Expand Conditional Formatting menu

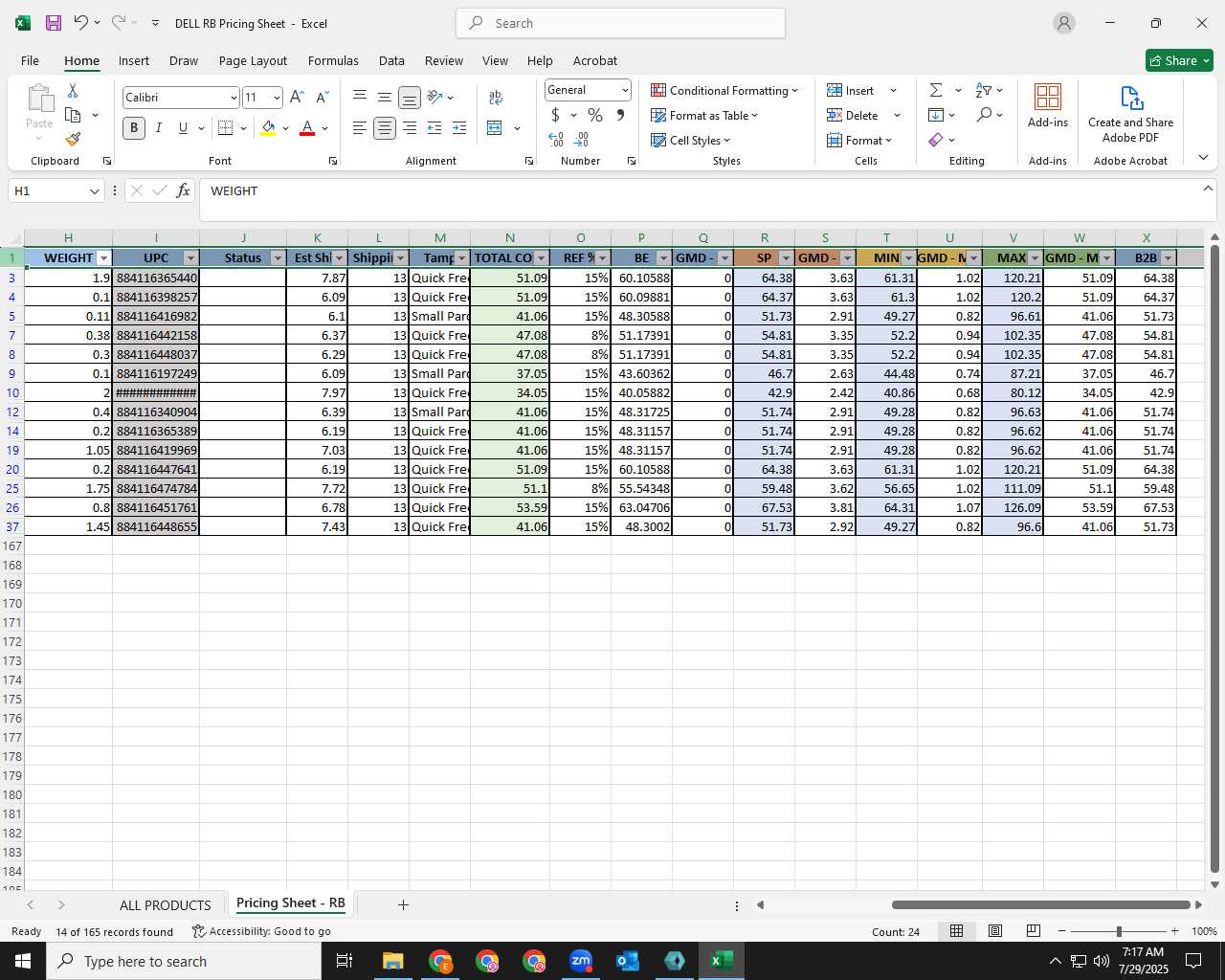pos(724,90)
